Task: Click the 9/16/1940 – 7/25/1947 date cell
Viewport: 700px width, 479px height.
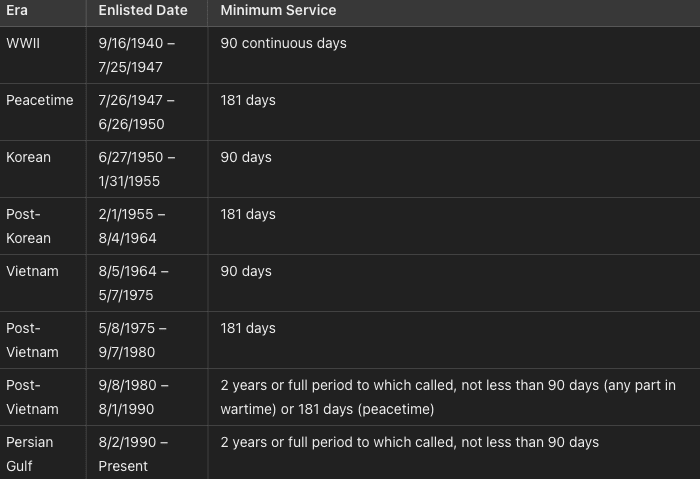Action: coord(138,56)
